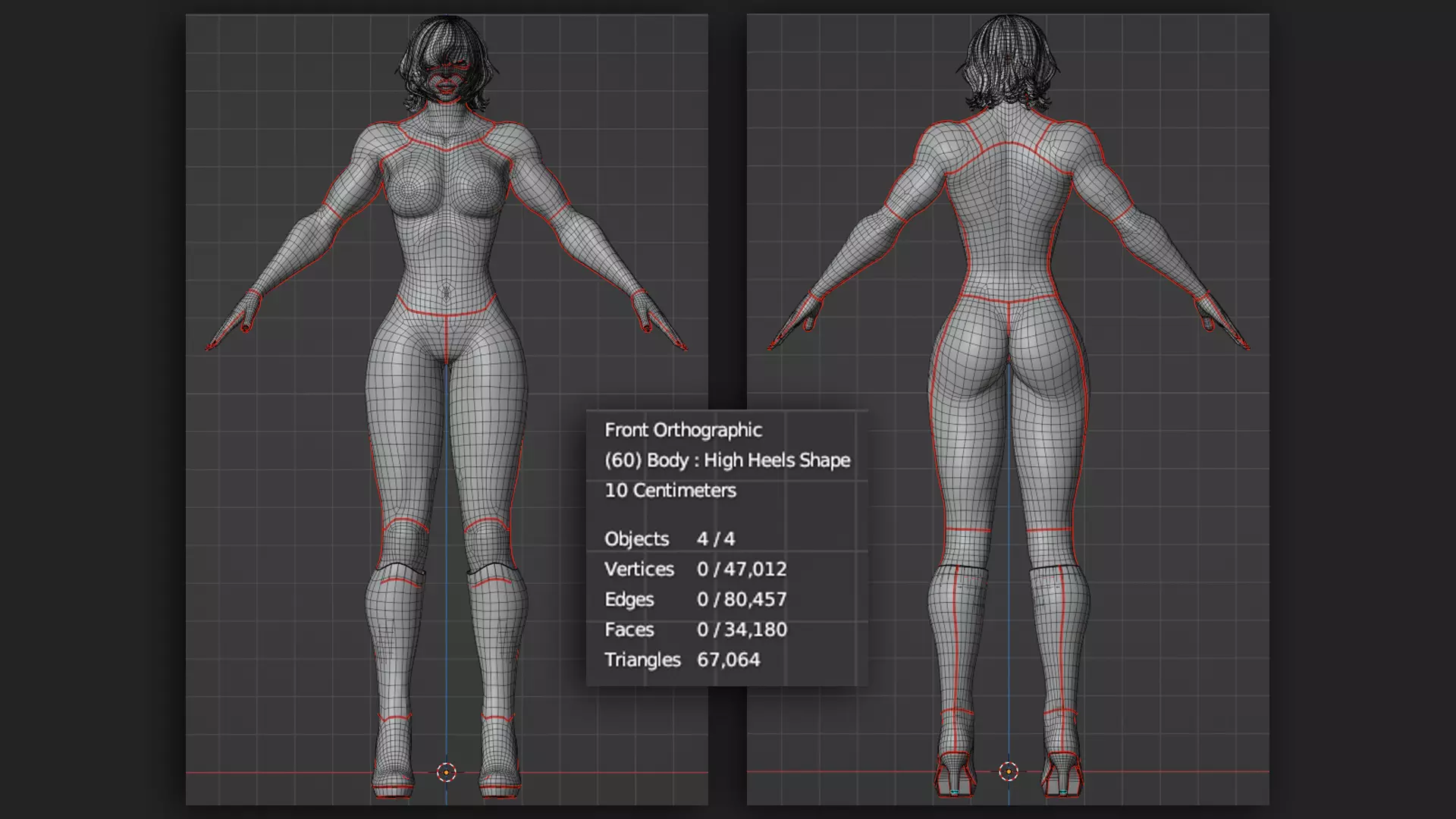This screenshot has width=1456, height=819.
Task: Click the Edges '0 / 80,457' statistic
Action: [x=742, y=600]
